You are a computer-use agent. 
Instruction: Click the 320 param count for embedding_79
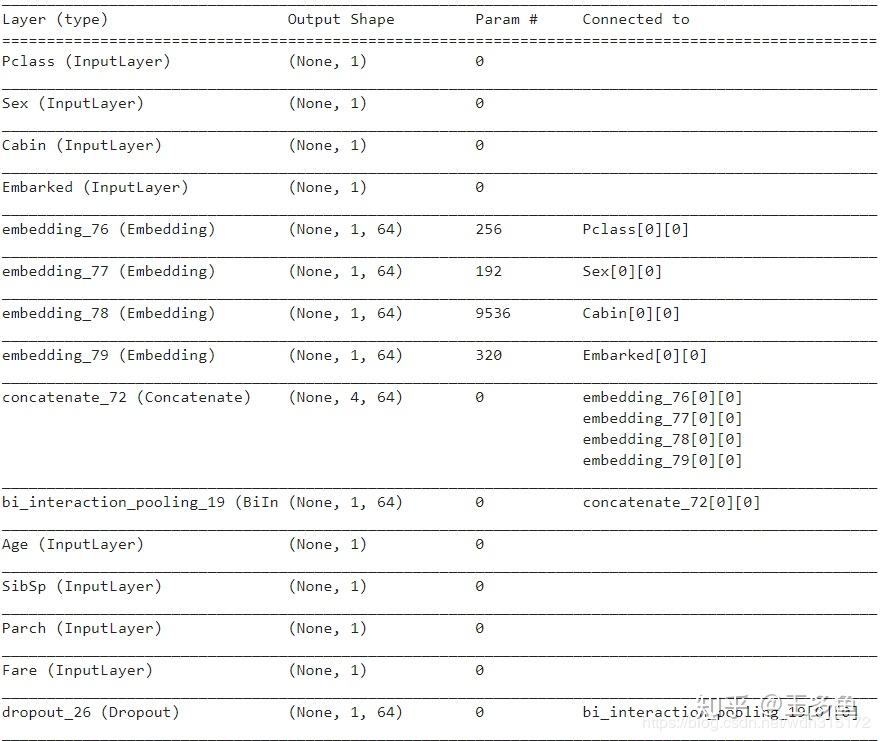point(489,355)
